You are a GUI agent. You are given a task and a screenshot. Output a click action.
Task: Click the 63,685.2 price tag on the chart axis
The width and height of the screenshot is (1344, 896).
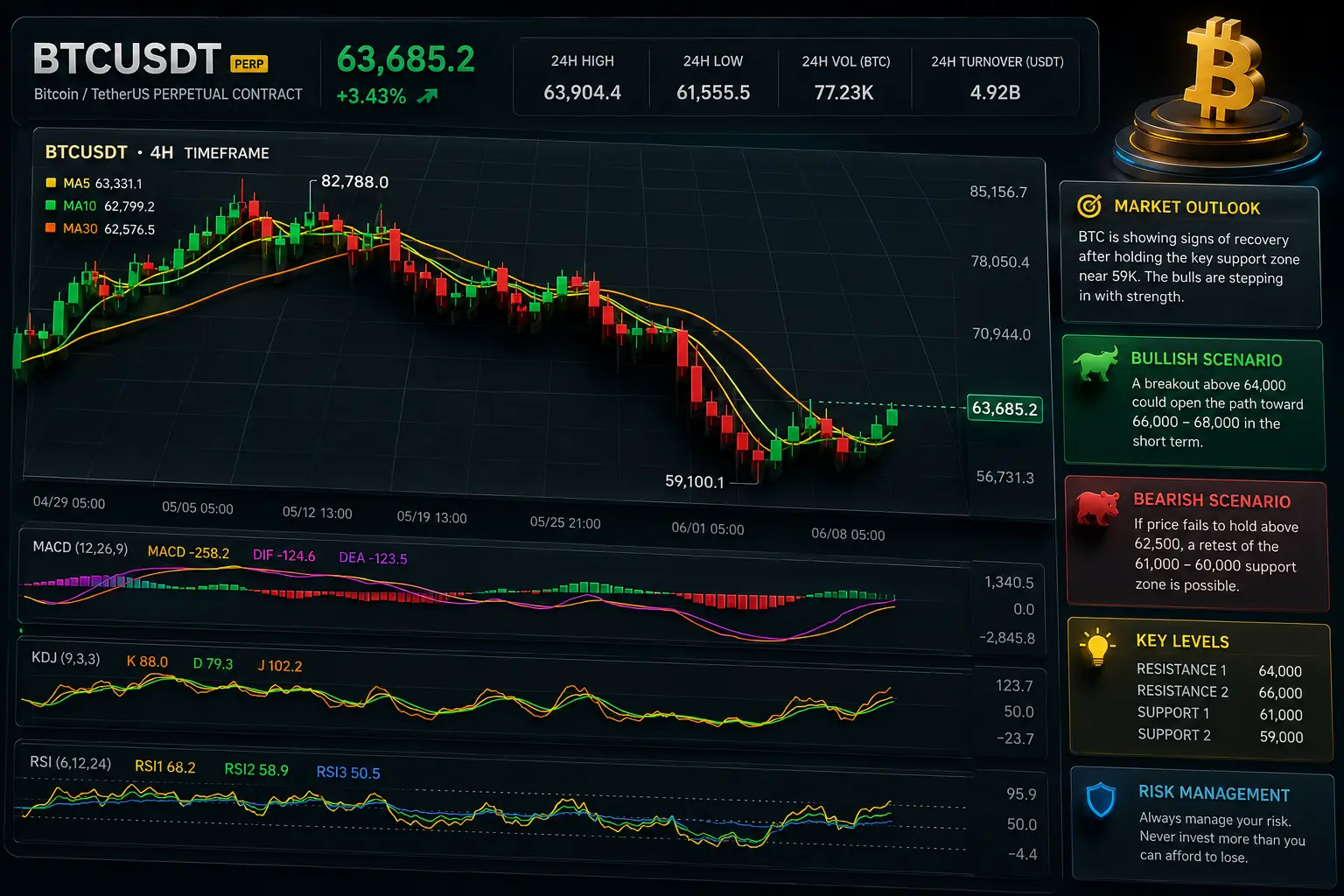point(1004,409)
